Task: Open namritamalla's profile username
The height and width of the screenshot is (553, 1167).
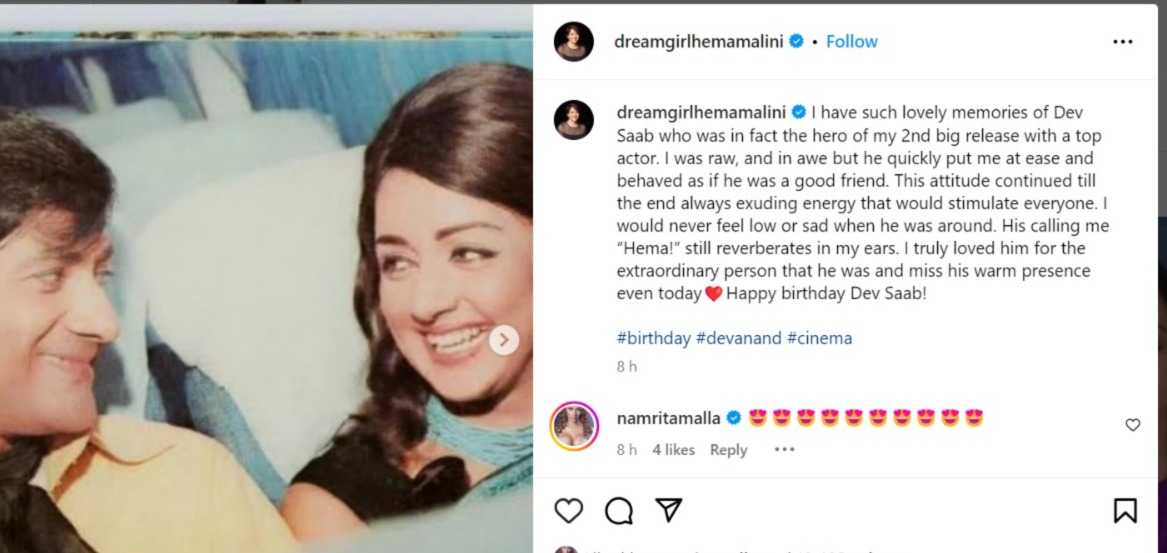Action: (x=668, y=417)
